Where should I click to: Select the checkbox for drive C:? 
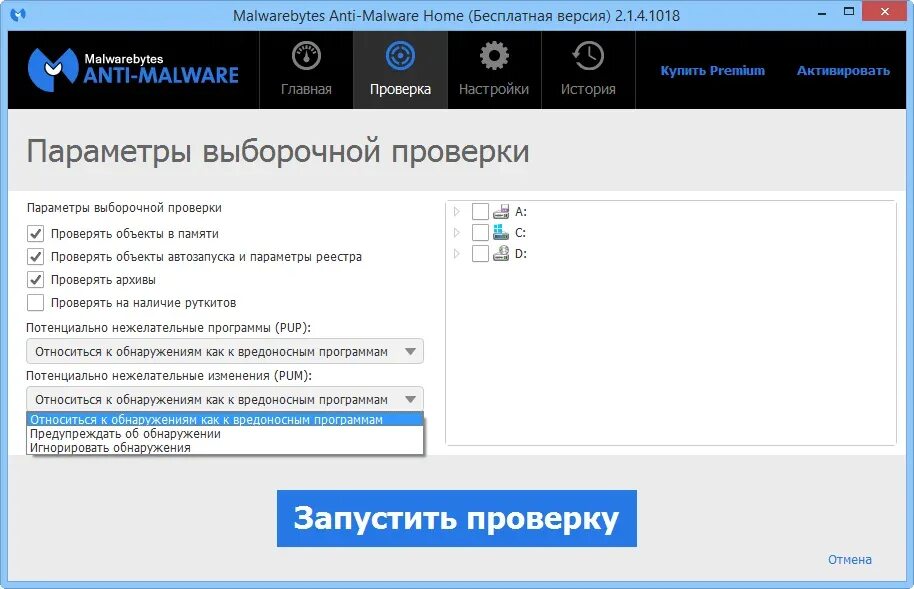(x=480, y=232)
